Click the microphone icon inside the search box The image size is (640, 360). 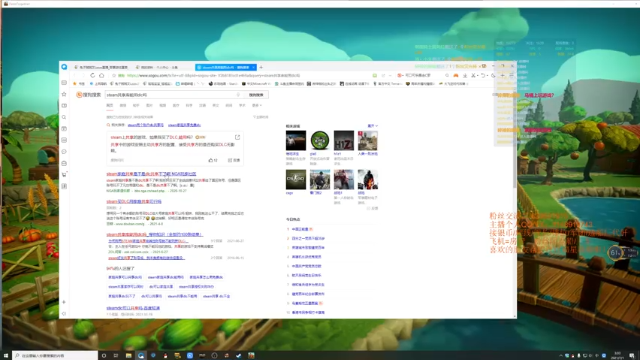(x=238, y=95)
